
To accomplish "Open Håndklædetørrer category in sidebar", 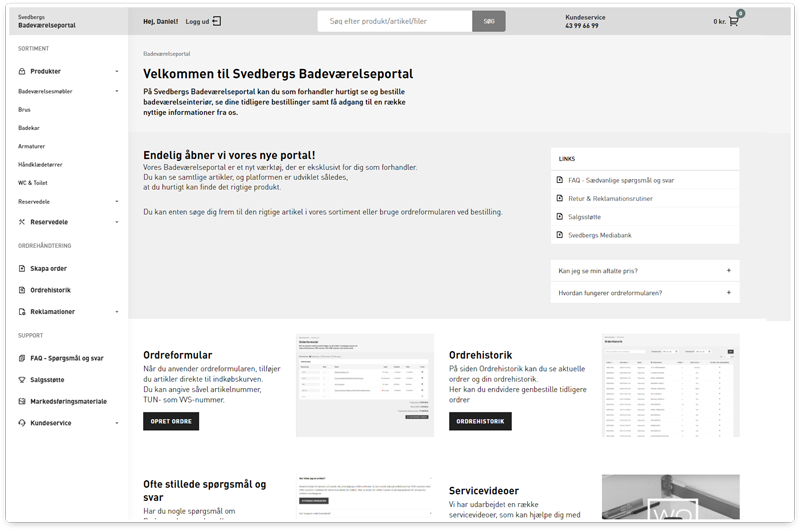I will pyautogui.click(x=40, y=165).
